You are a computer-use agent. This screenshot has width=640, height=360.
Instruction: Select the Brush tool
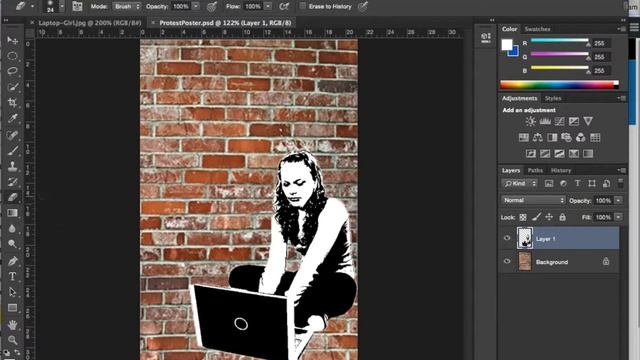pos(12,150)
